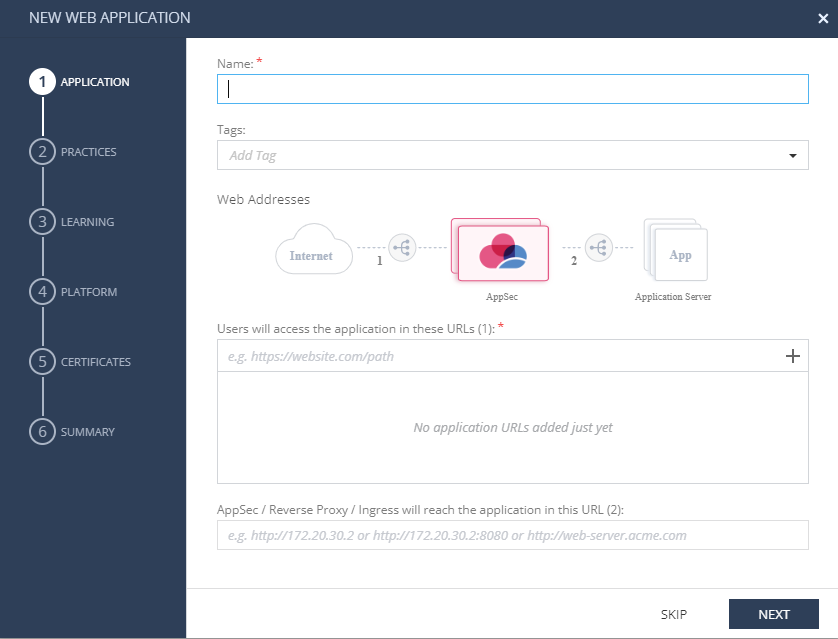This screenshot has height=639, width=838.
Task: Click 'AppSec / Reverse Proxy / Ingress' label
Action: [x=420, y=510]
